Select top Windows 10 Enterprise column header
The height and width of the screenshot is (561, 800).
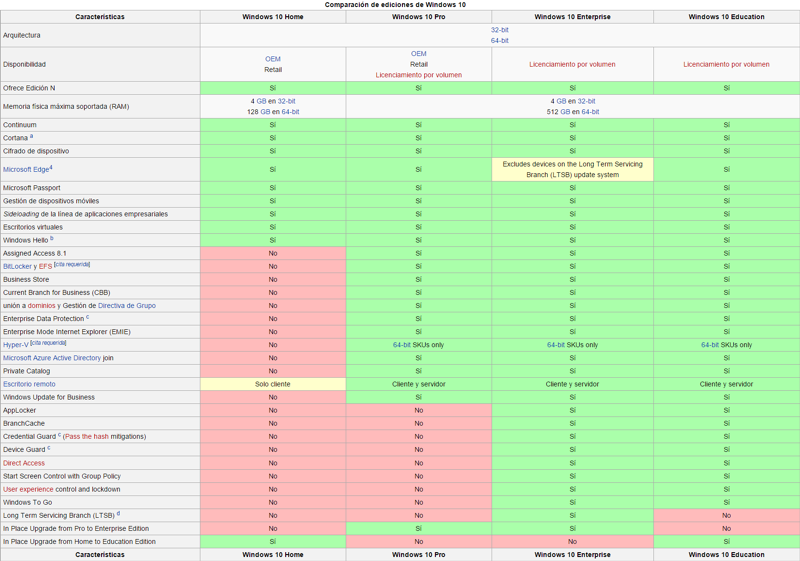click(x=572, y=17)
